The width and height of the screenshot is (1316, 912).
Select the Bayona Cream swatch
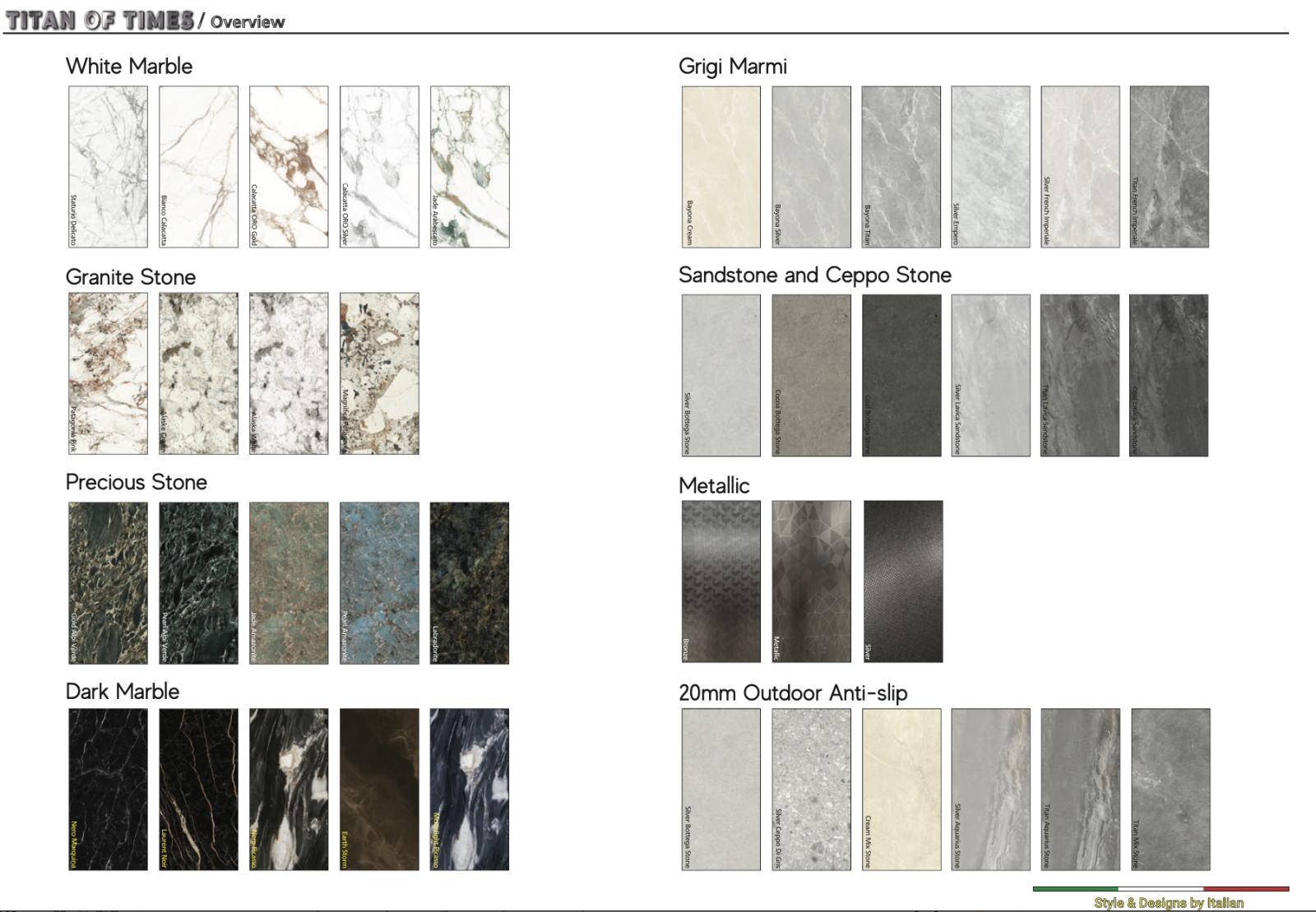(721, 167)
